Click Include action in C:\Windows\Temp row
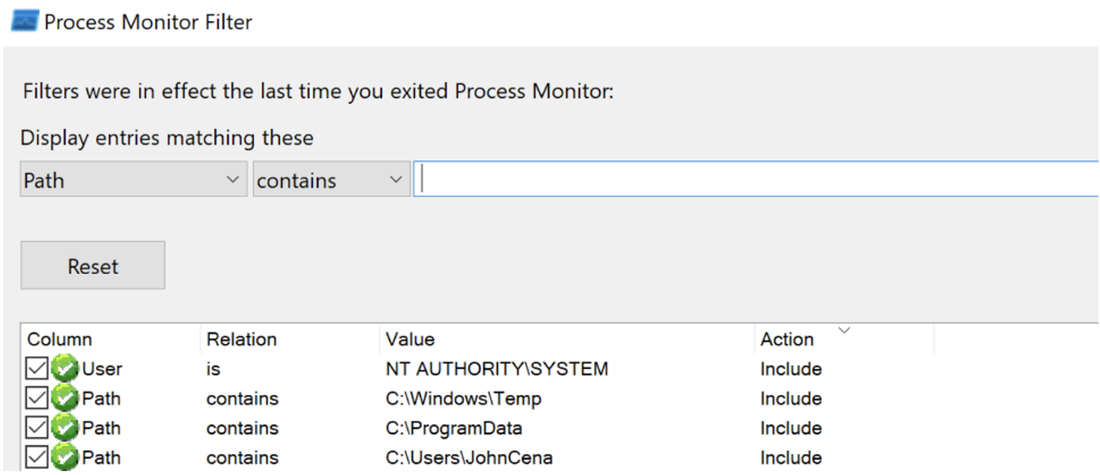The height and width of the screenshot is (475, 1100). click(x=791, y=399)
